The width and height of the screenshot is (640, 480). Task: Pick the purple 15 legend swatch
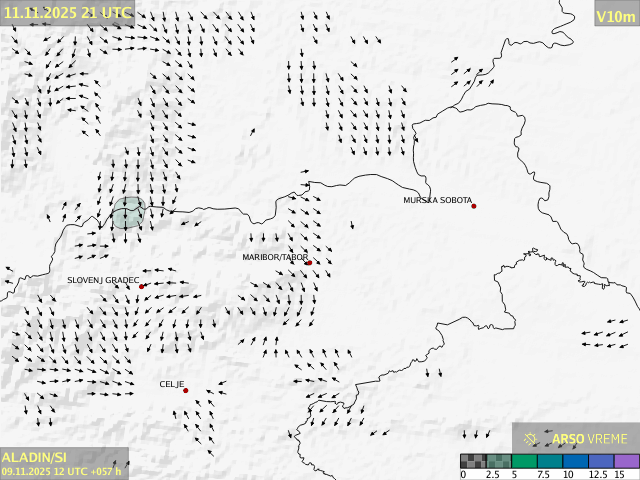click(625, 461)
